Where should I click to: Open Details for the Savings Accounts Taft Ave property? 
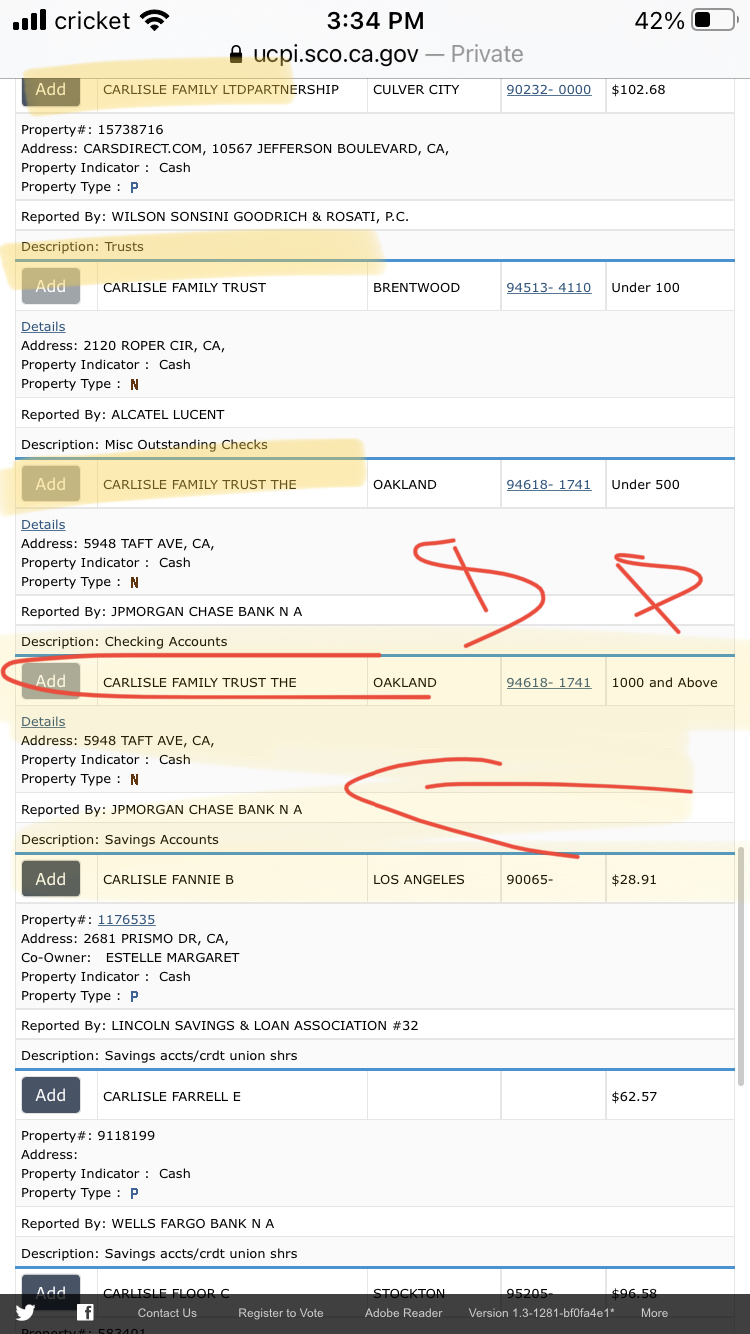tap(43, 721)
